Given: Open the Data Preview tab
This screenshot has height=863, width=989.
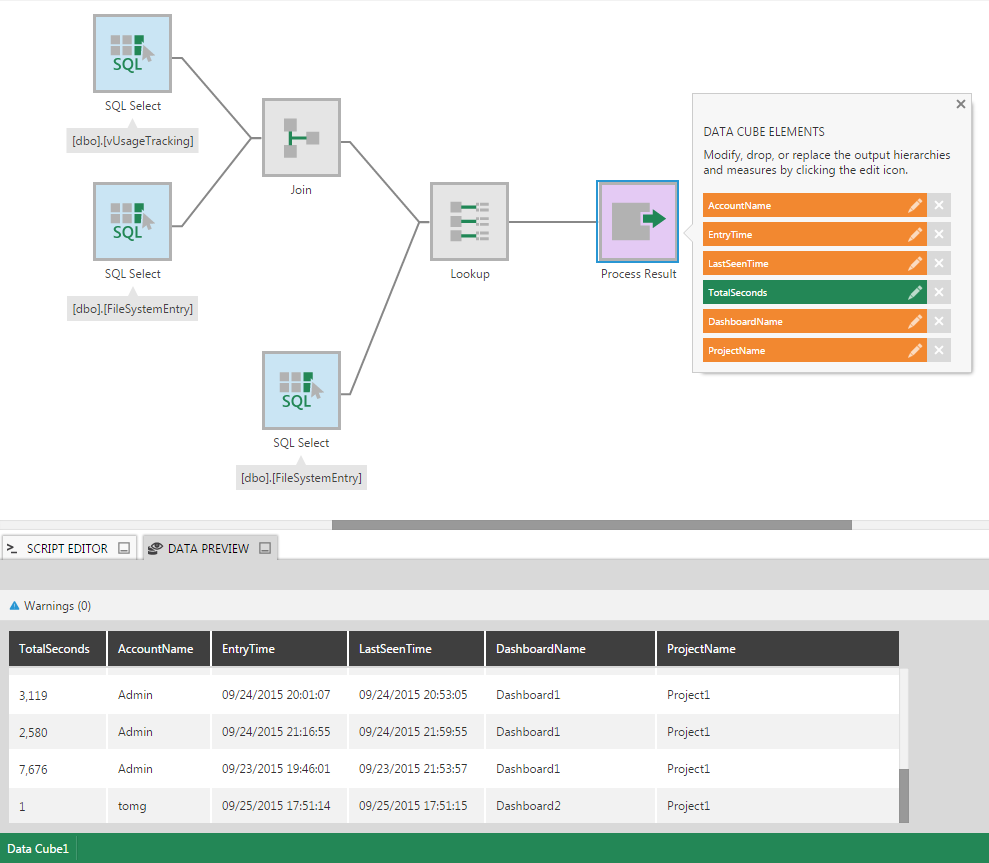Looking at the screenshot, I should (207, 548).
